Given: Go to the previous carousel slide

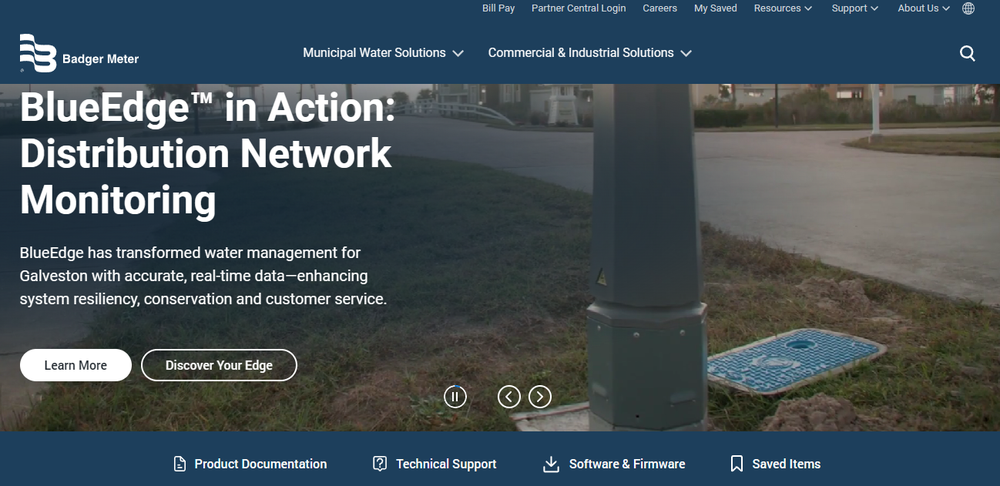Looking at the screenshot, I should [509, 397].
